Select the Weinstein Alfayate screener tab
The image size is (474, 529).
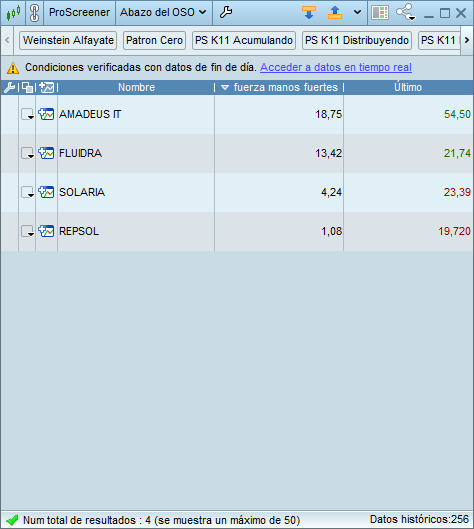tap(68, 40)
